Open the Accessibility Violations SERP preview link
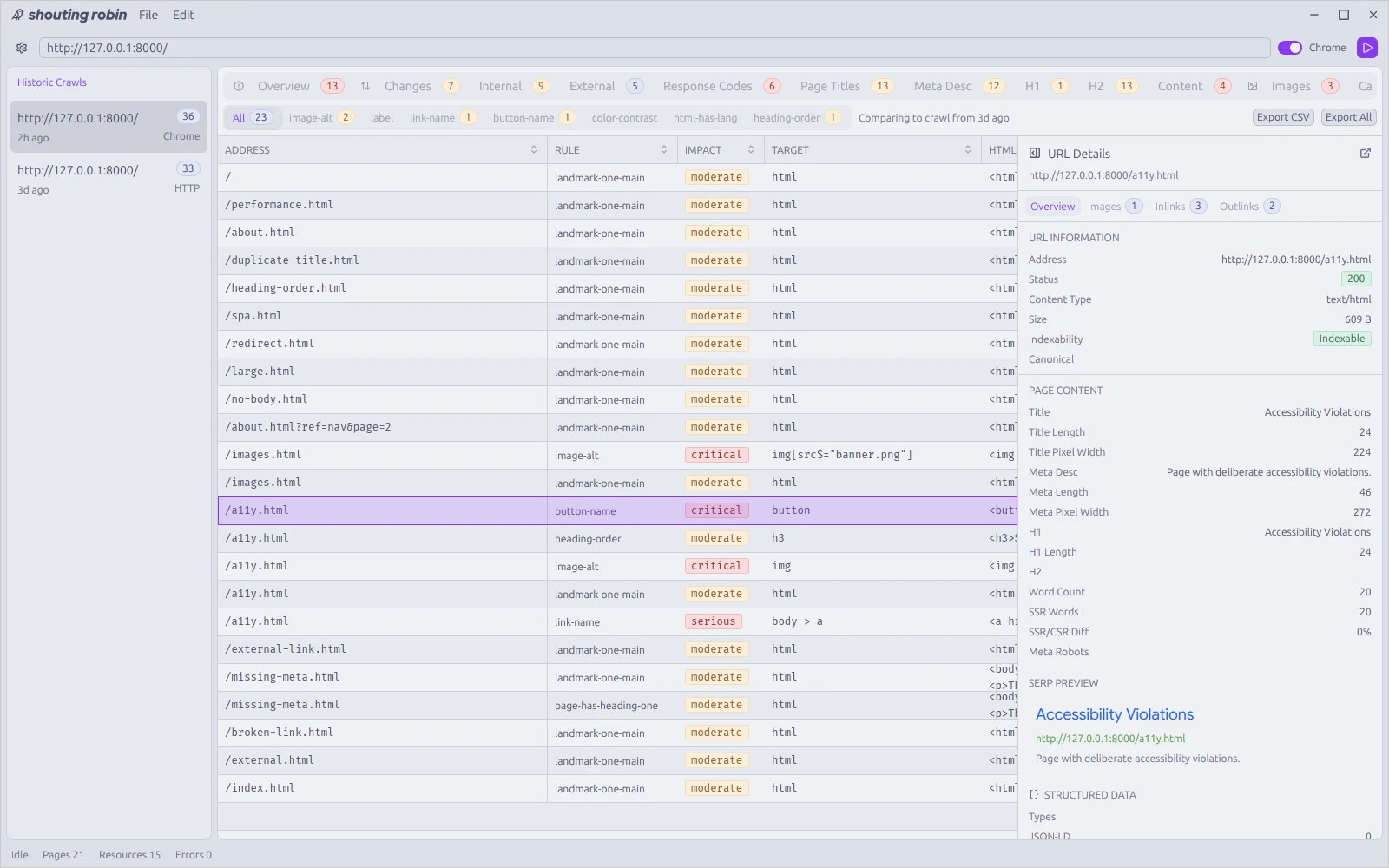The image size is (1389, 868). (x=1115, y=714)
